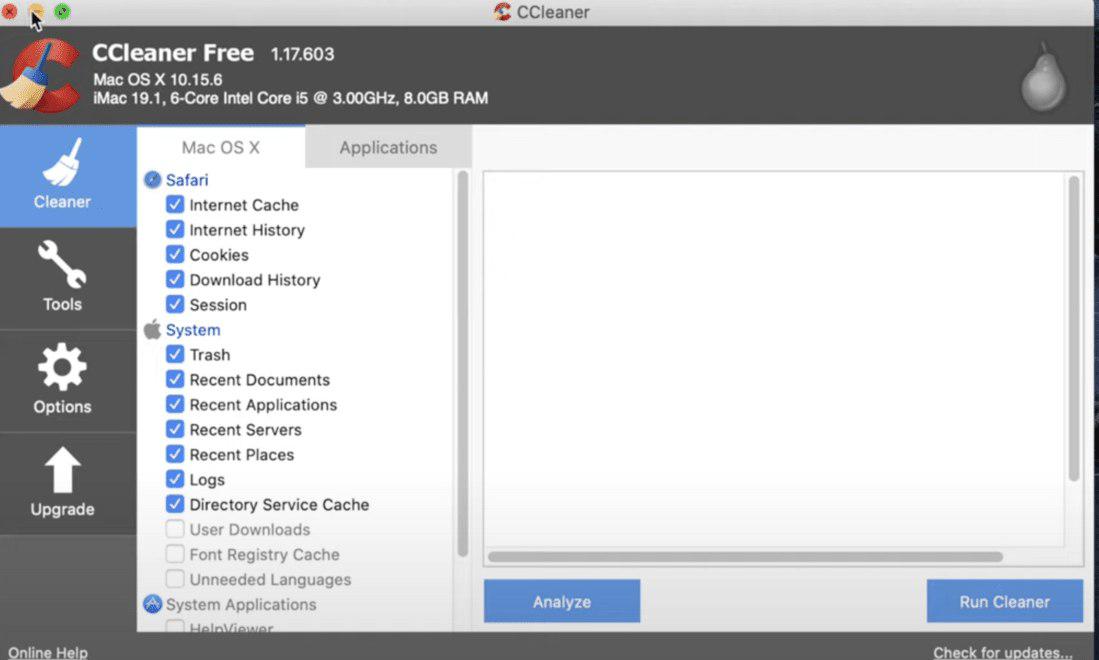The image size is (1099, 660).
Task: Click the checklist vertical scrollbar
Action: (x=463, y=364)
